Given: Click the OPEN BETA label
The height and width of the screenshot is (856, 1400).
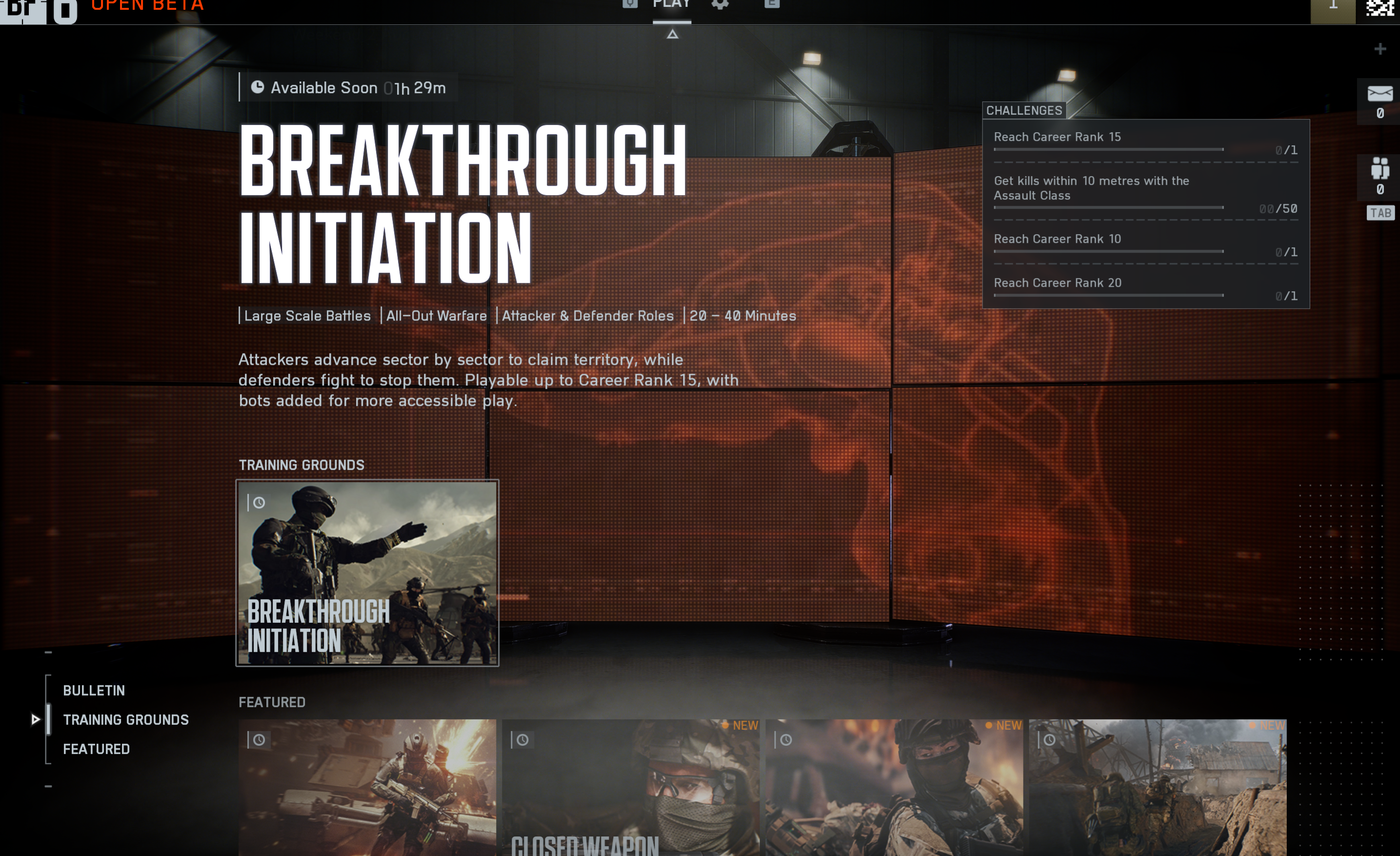Looking at the screenshot, I should click(148, 5).
